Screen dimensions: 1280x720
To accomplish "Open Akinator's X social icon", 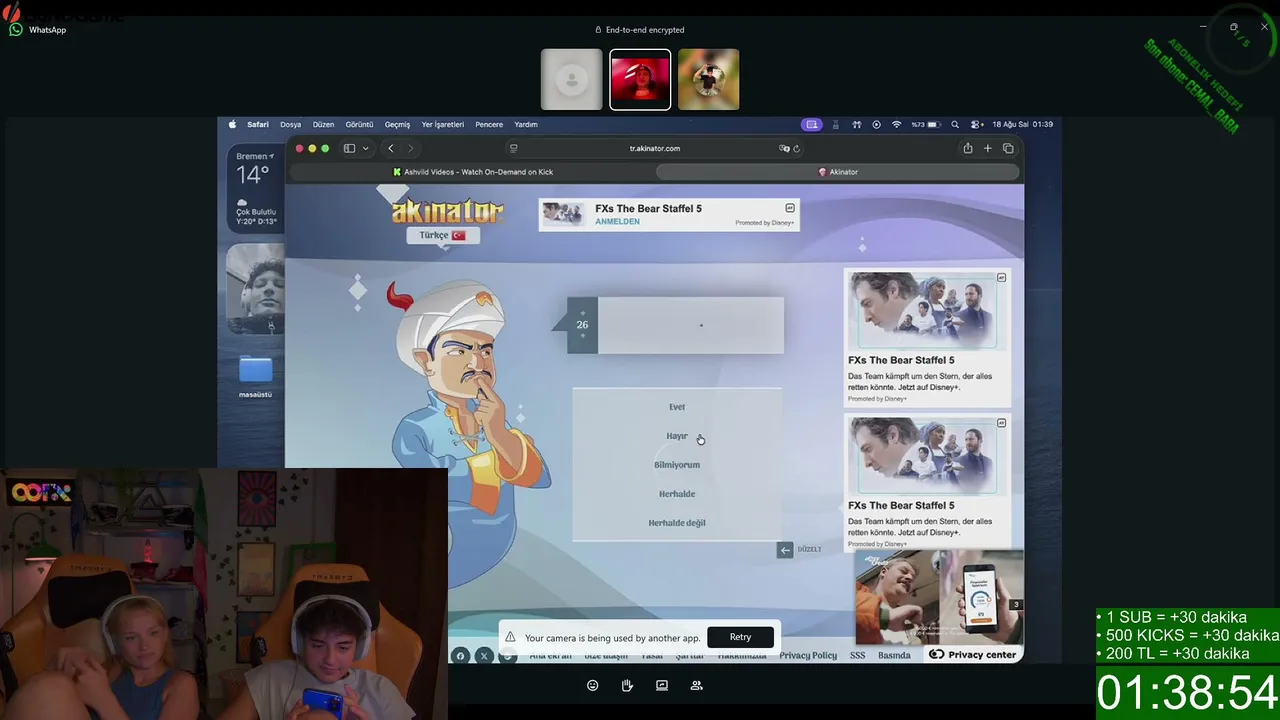I will pos(484,656).
